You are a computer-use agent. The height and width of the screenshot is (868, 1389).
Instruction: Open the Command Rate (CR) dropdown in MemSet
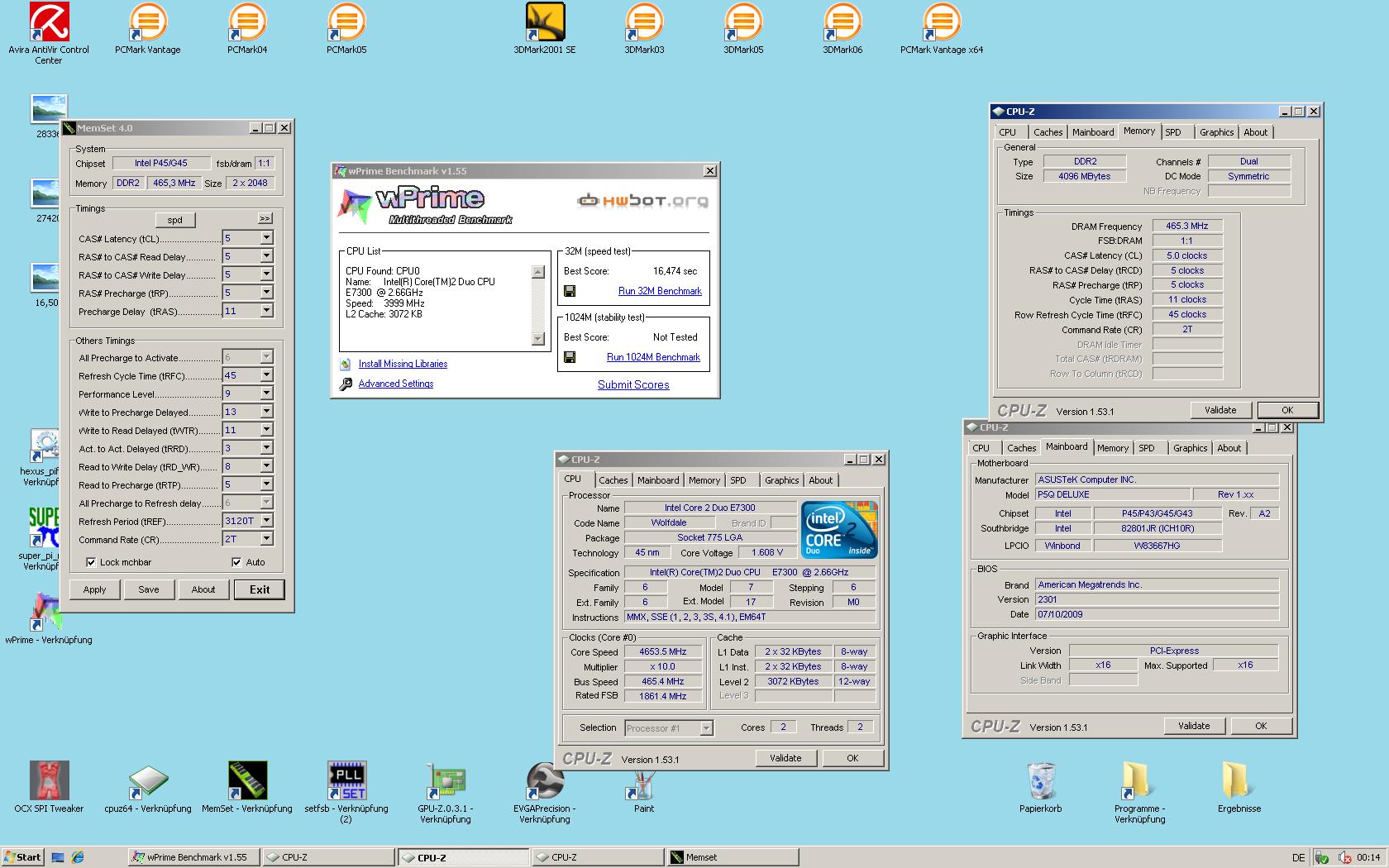tap(266, 539)
